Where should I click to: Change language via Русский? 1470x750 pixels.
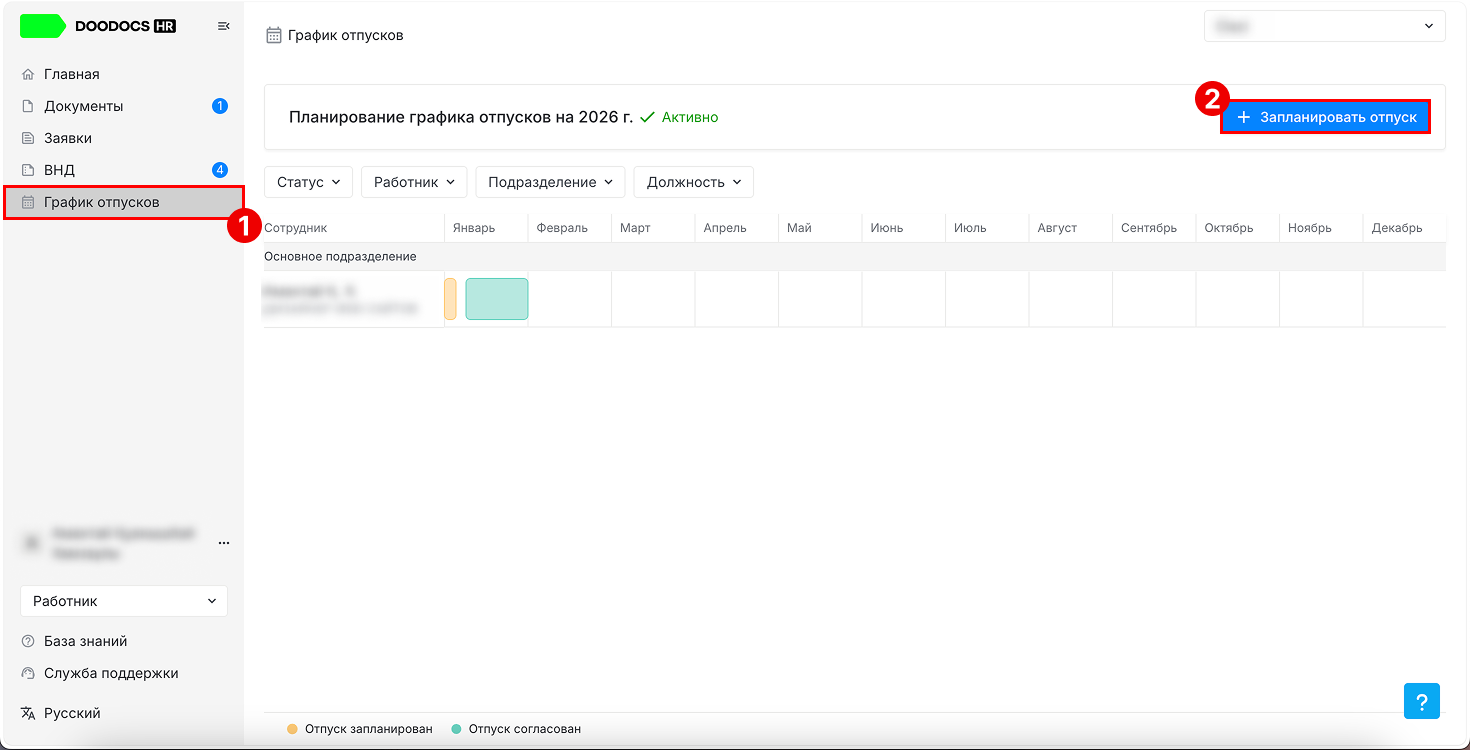point(72,713)
